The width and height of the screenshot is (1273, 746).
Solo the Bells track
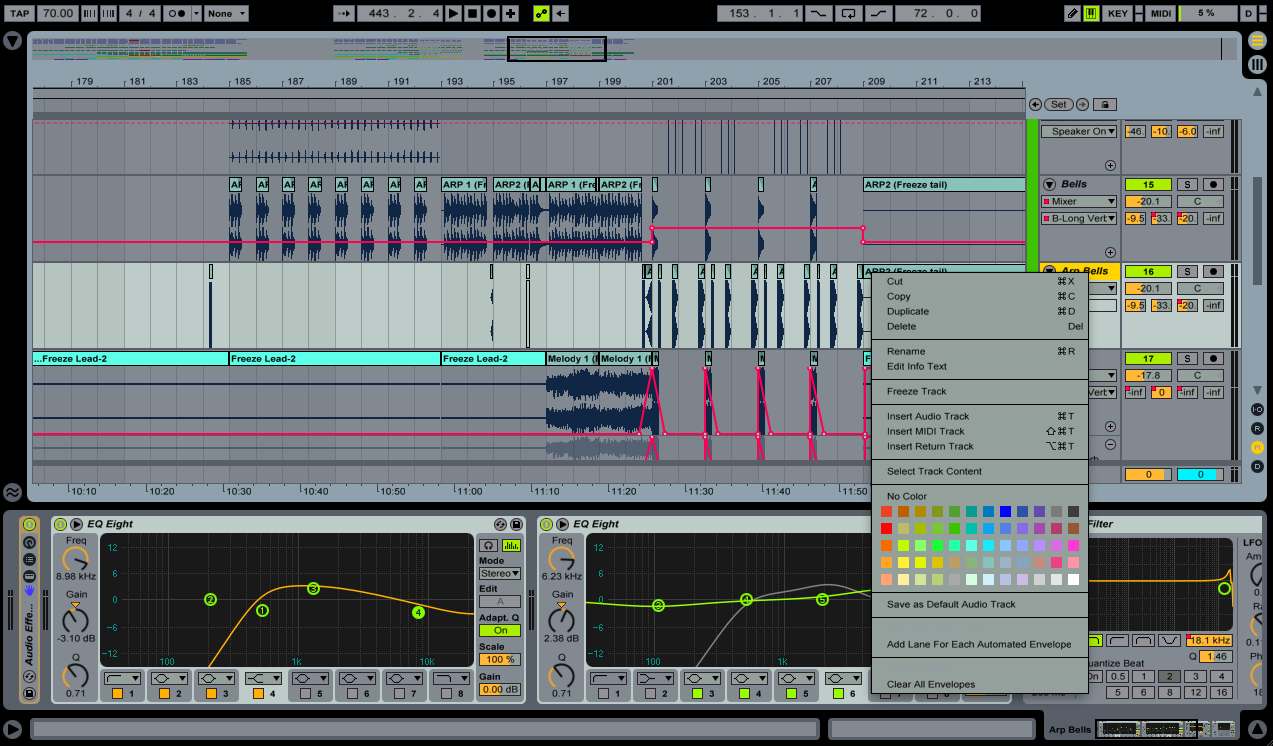1185,184
